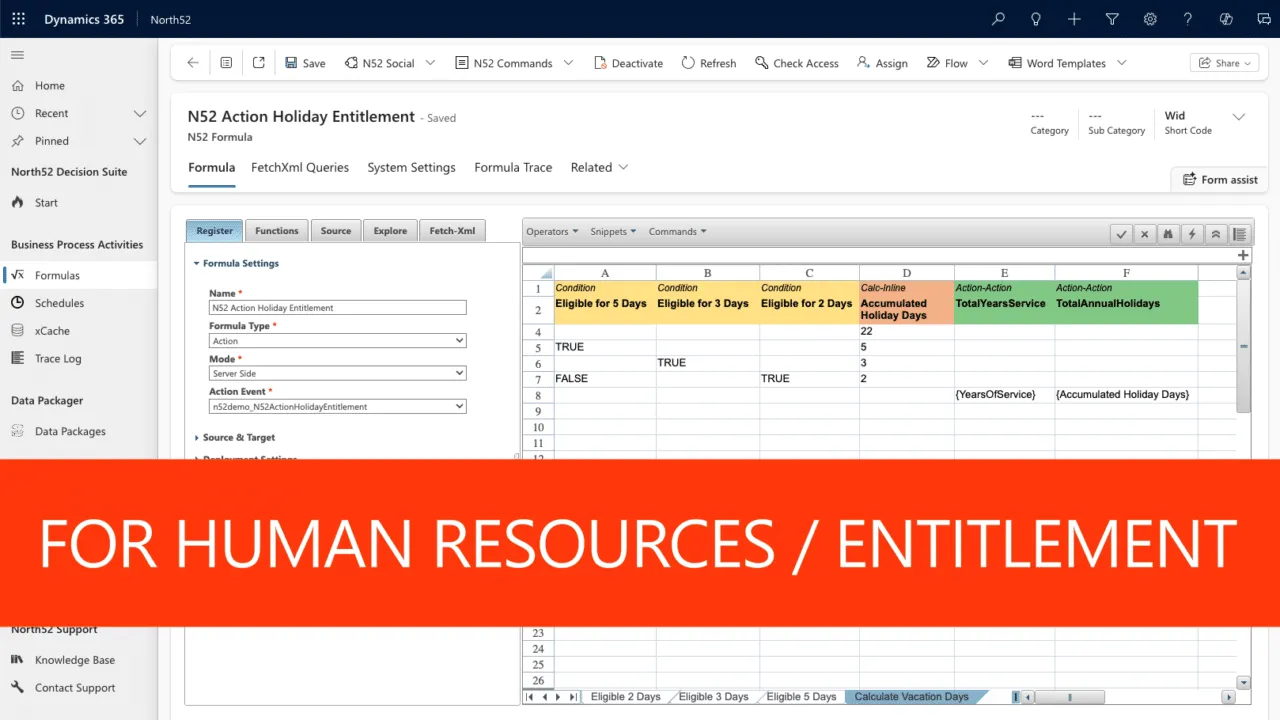
Task: Expand the header fields chevron next to Short Code
Action: 1239,117
